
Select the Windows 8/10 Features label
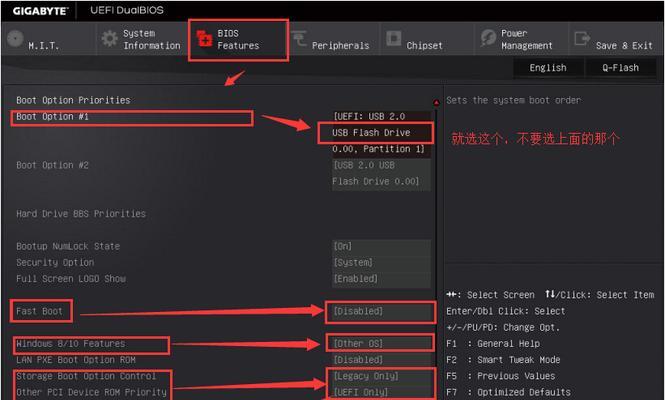(x=71, y=344)
